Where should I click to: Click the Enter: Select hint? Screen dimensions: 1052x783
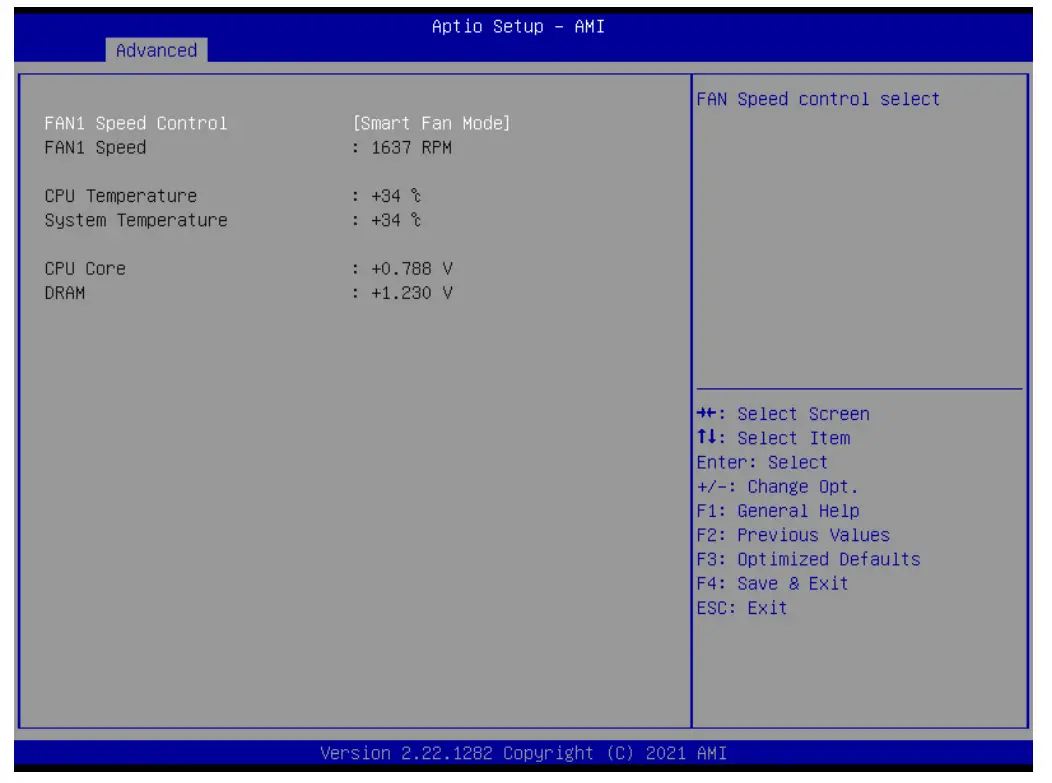point(762,462)
